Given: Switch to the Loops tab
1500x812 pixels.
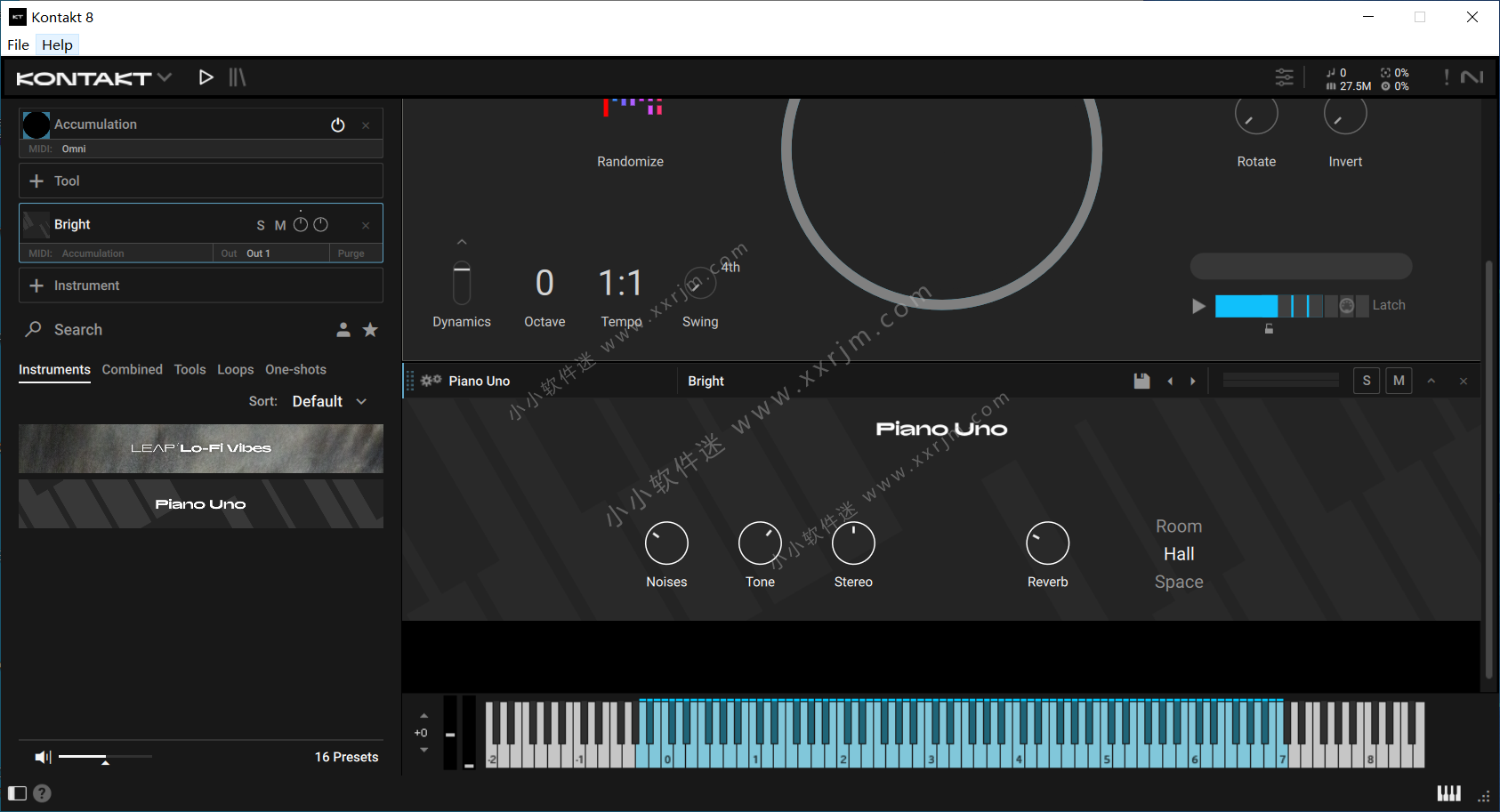Looking at the screenshot, I should (235, 369).
